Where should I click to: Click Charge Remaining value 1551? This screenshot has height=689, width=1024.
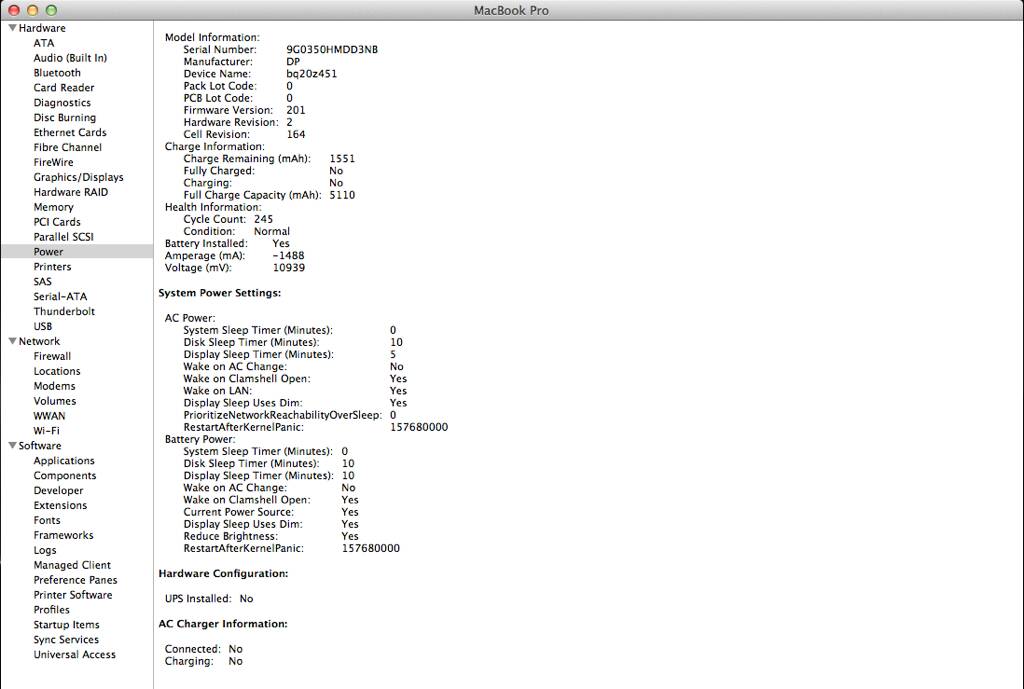[x=342, y=159]
